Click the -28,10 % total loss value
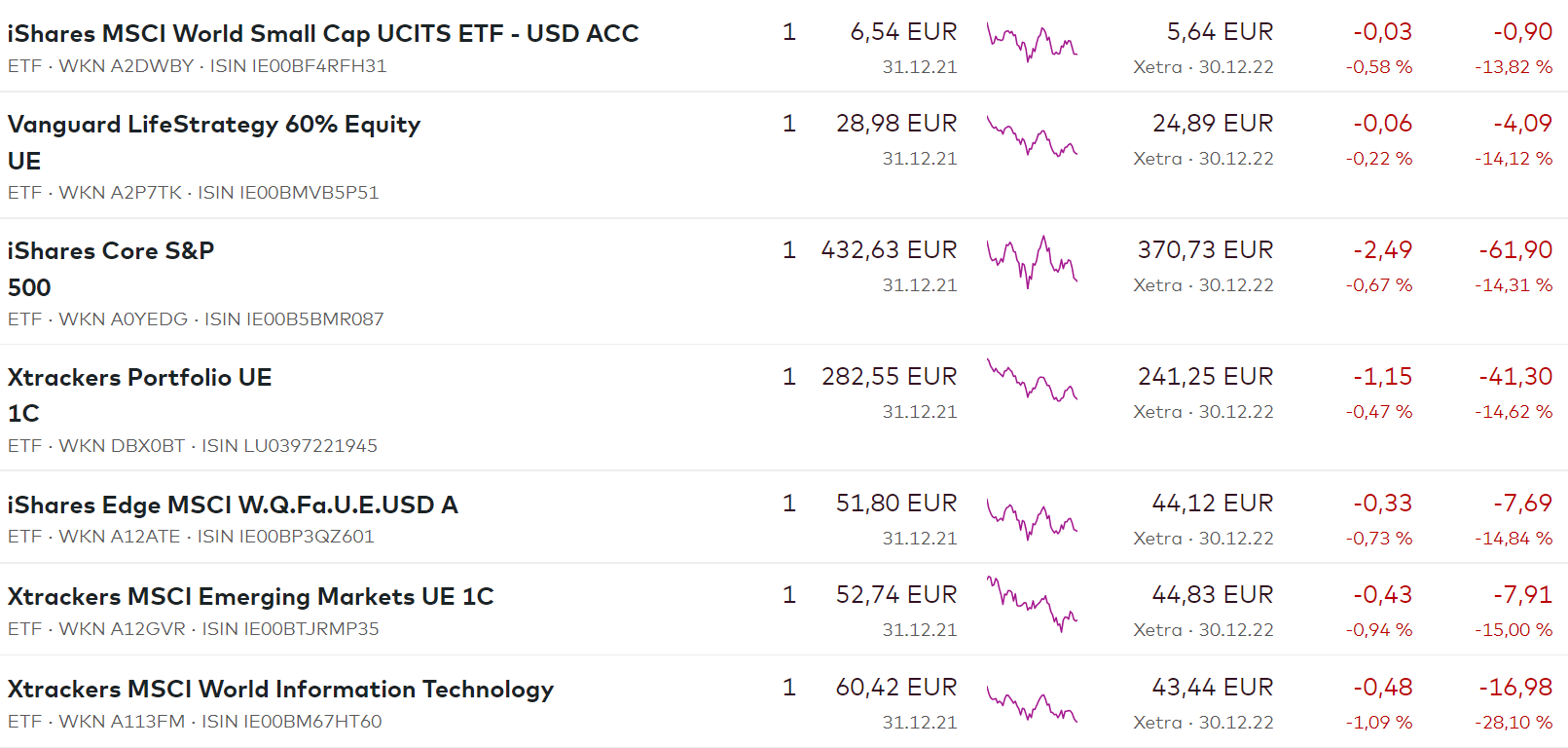1568x748 pixels. [1513, 723]
